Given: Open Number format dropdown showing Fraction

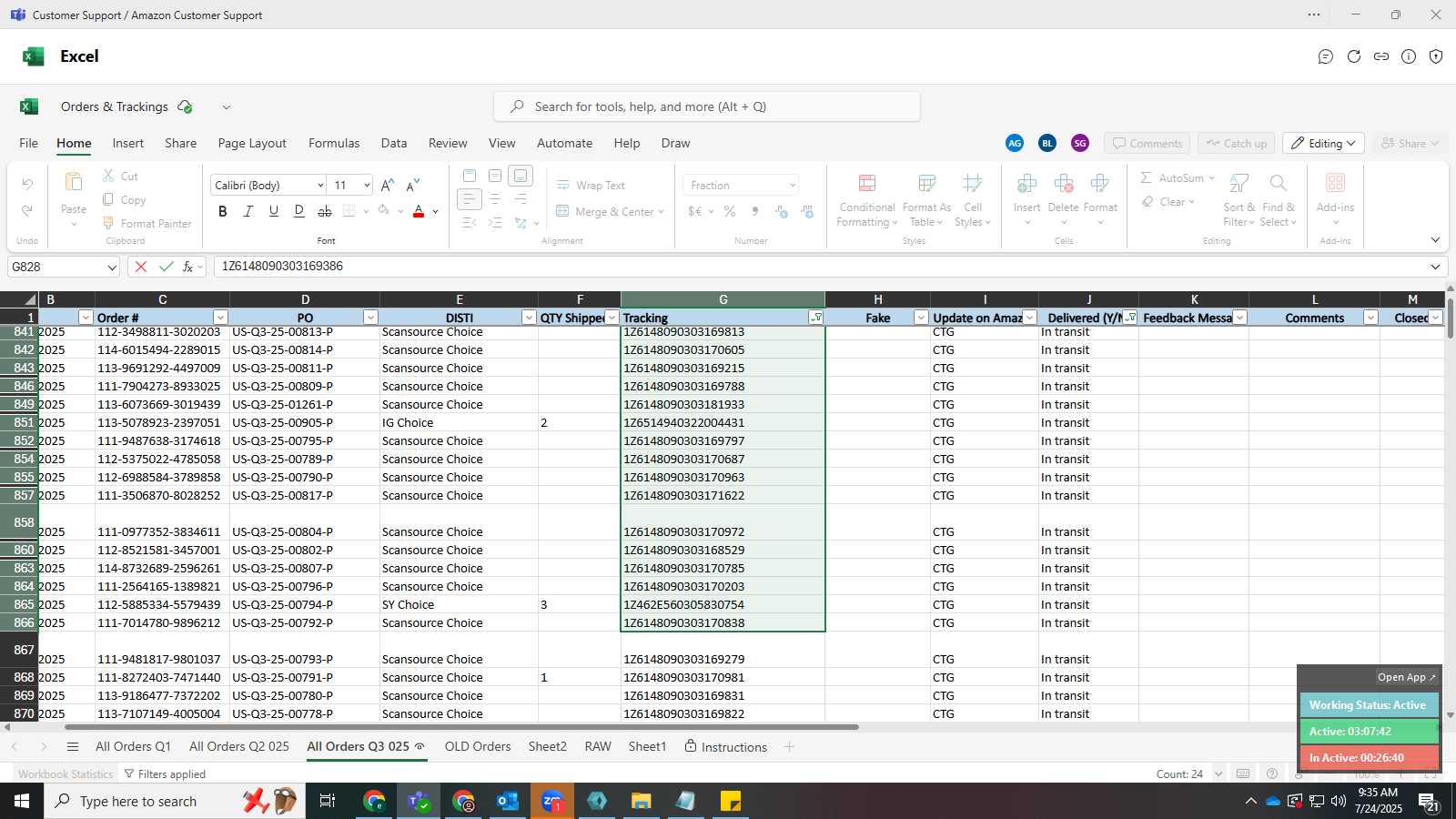Looking at the screenshot, I should 793,186.
